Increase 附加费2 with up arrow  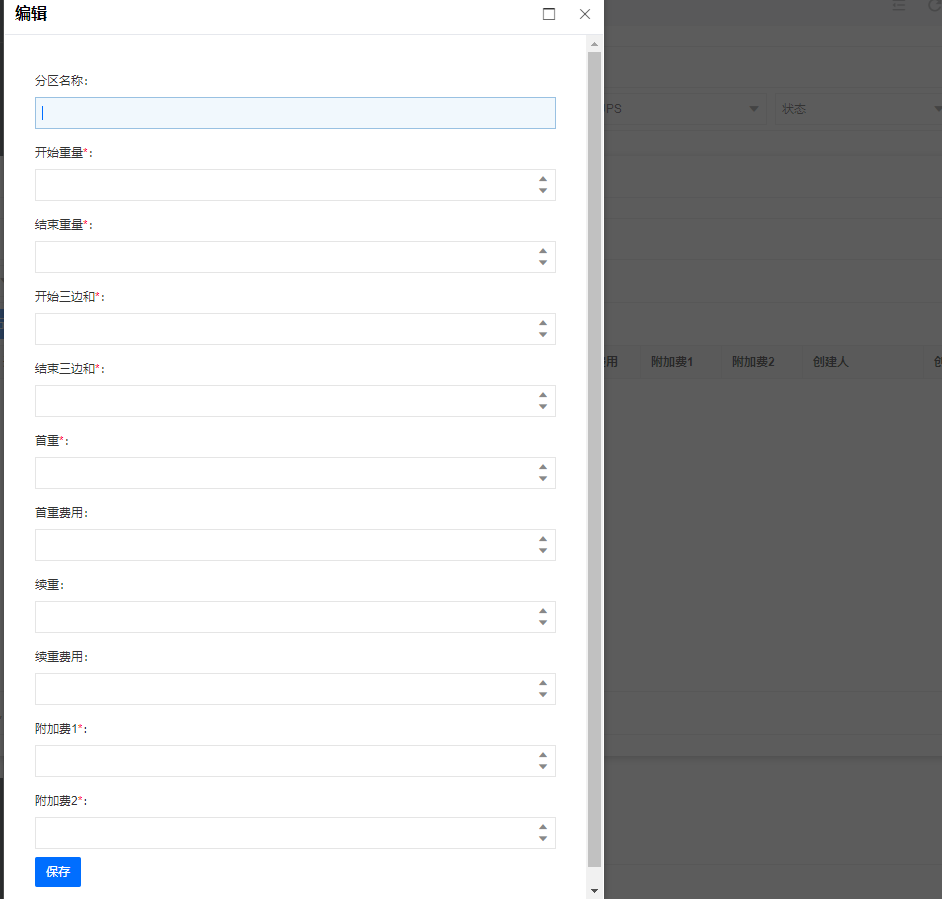click(543, 827)
